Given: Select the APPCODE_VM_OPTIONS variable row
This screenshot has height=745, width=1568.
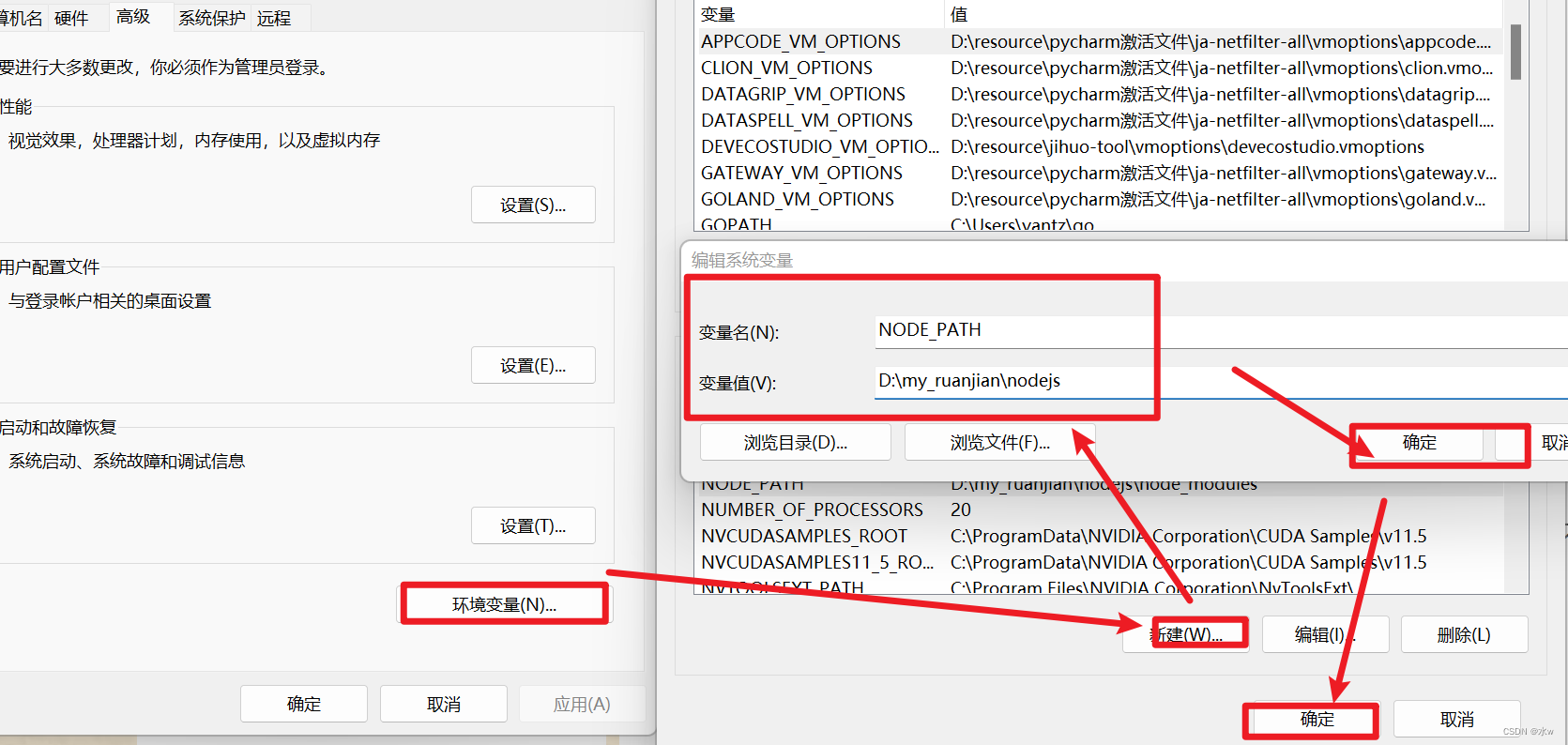Looking at the screenshot, I should click(x=1099, y=41).
